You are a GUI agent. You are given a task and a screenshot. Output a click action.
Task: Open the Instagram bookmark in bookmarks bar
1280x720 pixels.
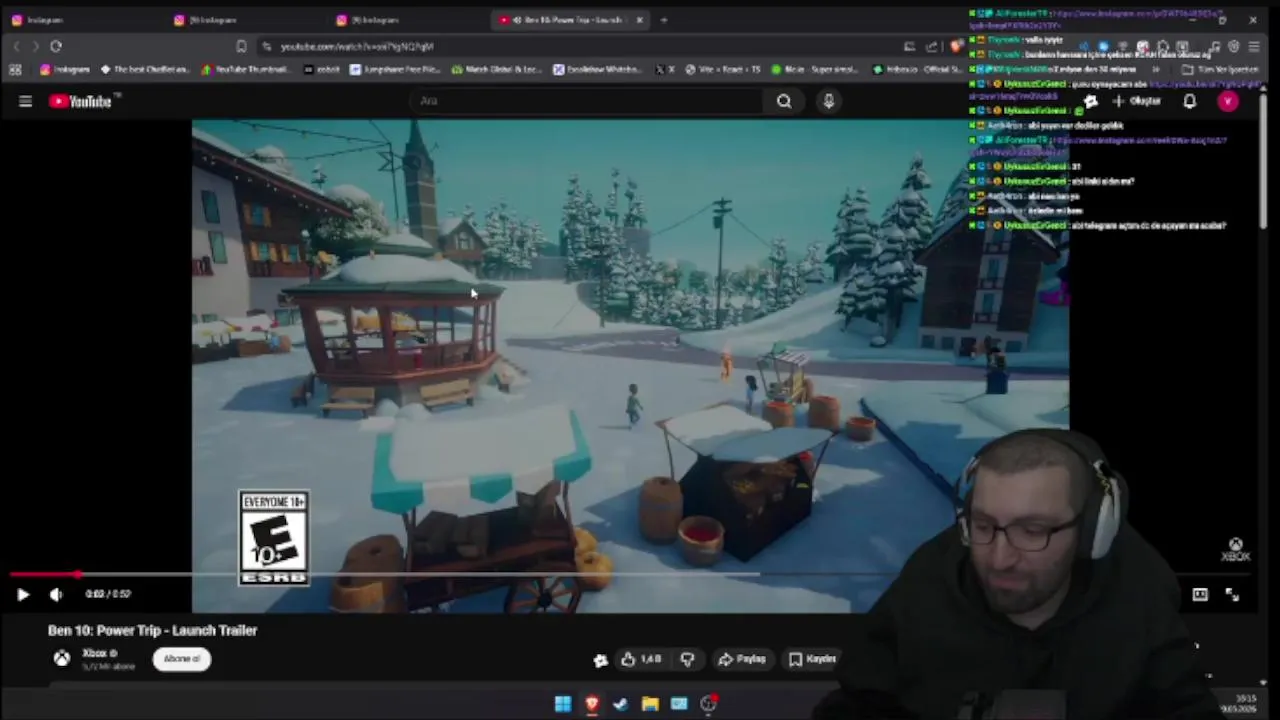click(65, 70)
